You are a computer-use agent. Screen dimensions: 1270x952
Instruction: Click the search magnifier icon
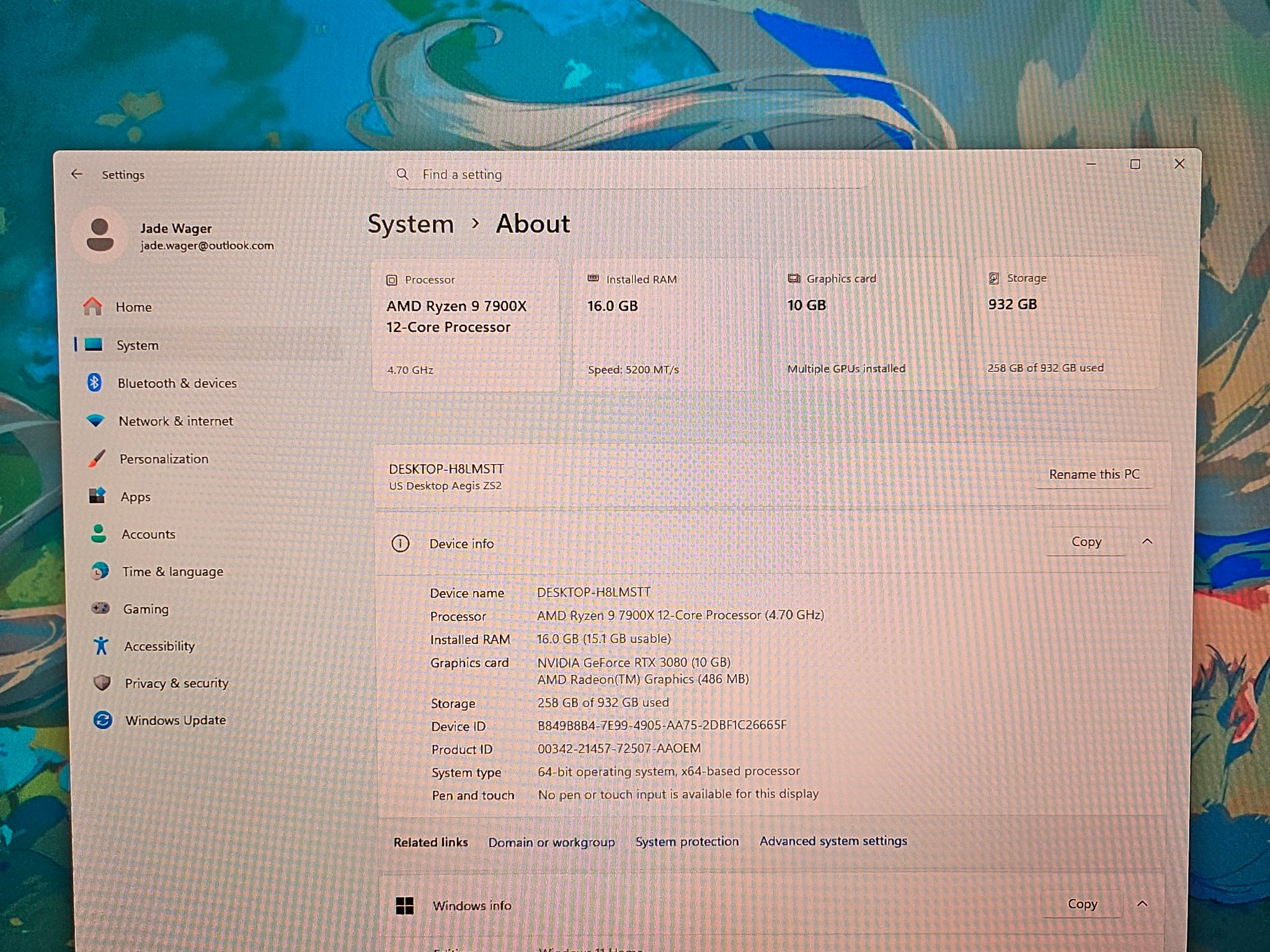tap(402, 174)
